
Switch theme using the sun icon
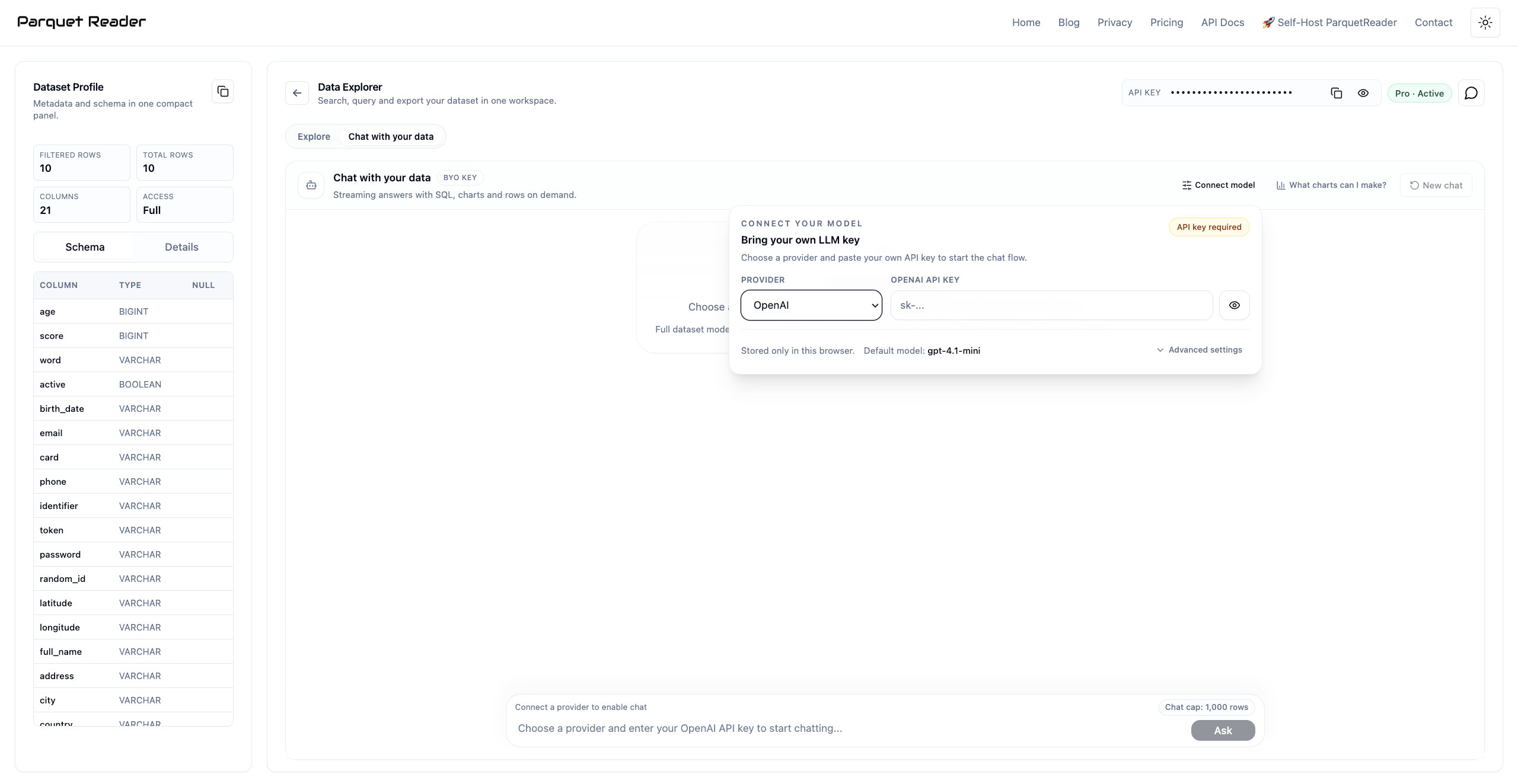pos(1485,22)
